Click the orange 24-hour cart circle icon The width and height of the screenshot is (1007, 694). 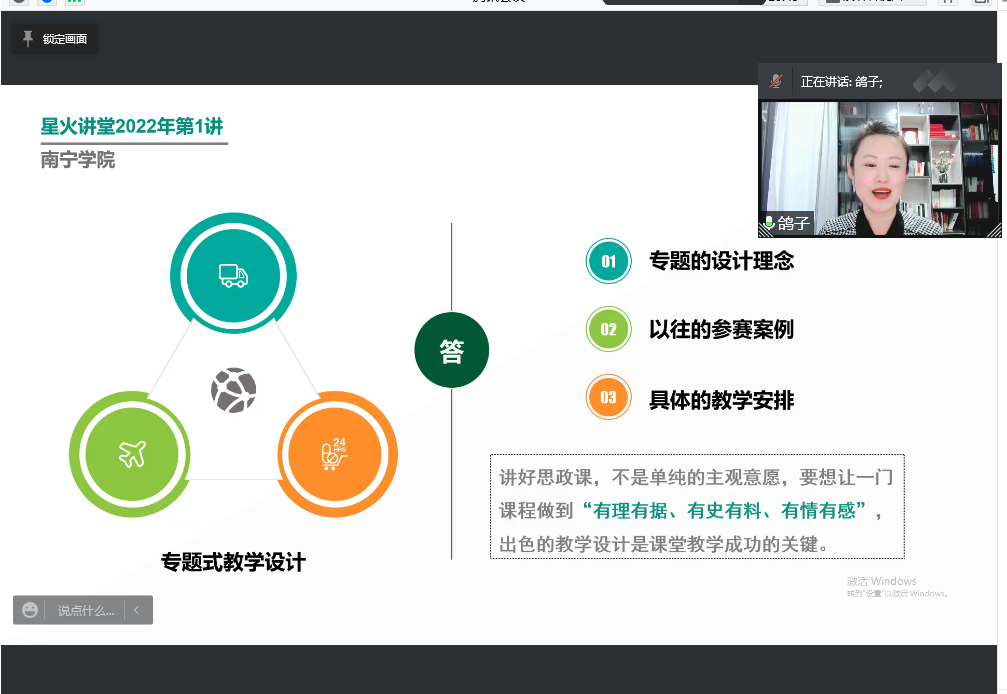pyautogui.click(x=336, y=454)
